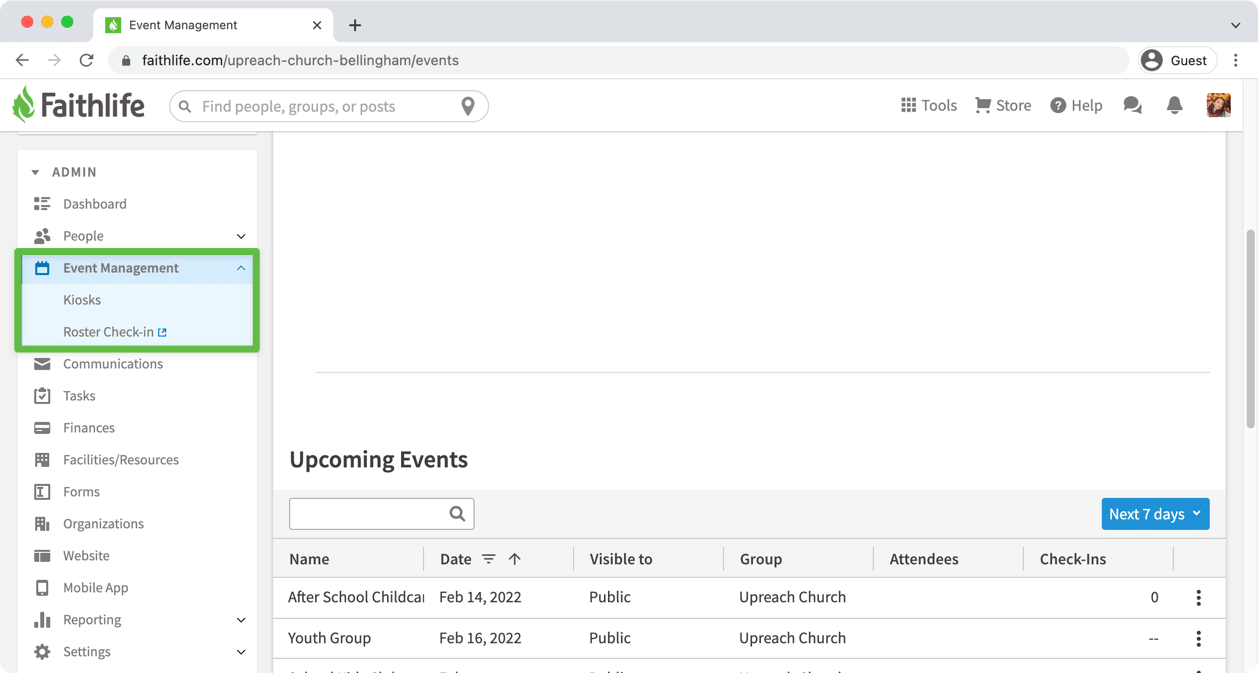The height and width of the screenshot is (673, 1258).
Task: Click the page vertical scrollbar
Action: (1250, 330)
